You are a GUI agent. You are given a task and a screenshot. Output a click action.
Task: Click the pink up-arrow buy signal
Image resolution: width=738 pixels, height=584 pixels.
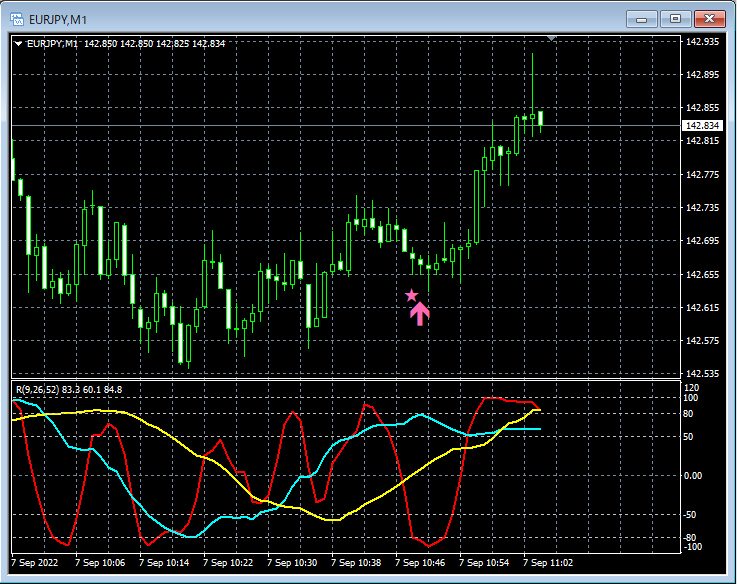pos(419,314)
